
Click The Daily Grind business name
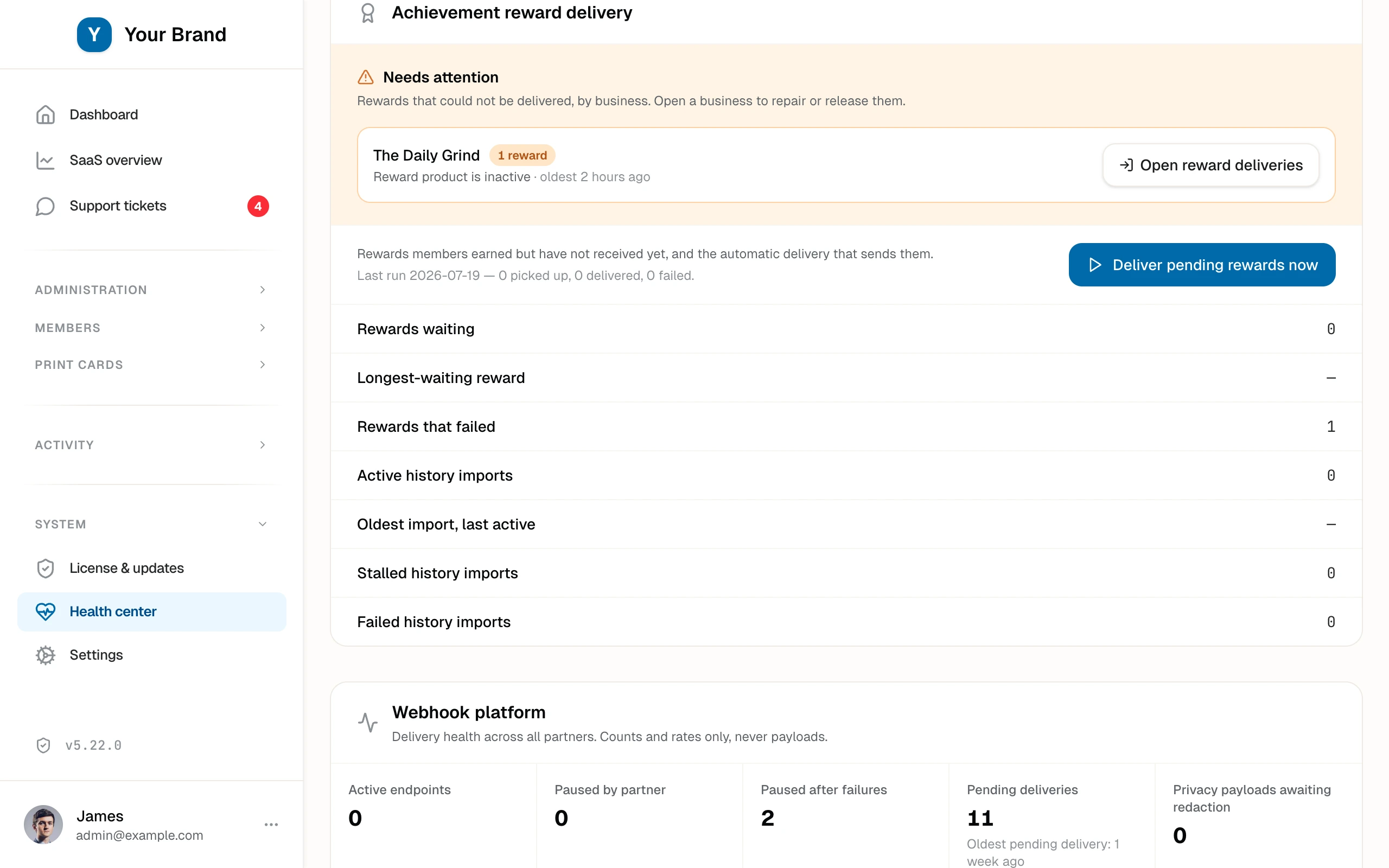[x=426, y=156]
